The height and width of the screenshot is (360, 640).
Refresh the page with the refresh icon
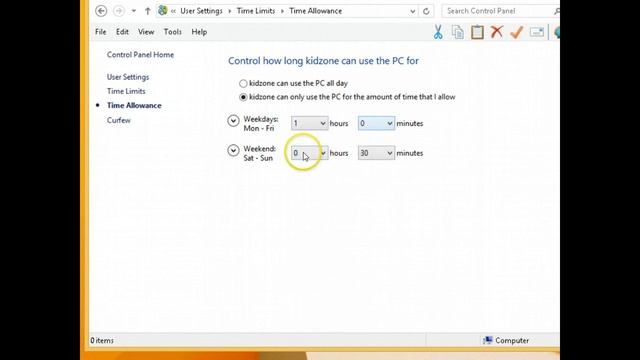(426, 11)
